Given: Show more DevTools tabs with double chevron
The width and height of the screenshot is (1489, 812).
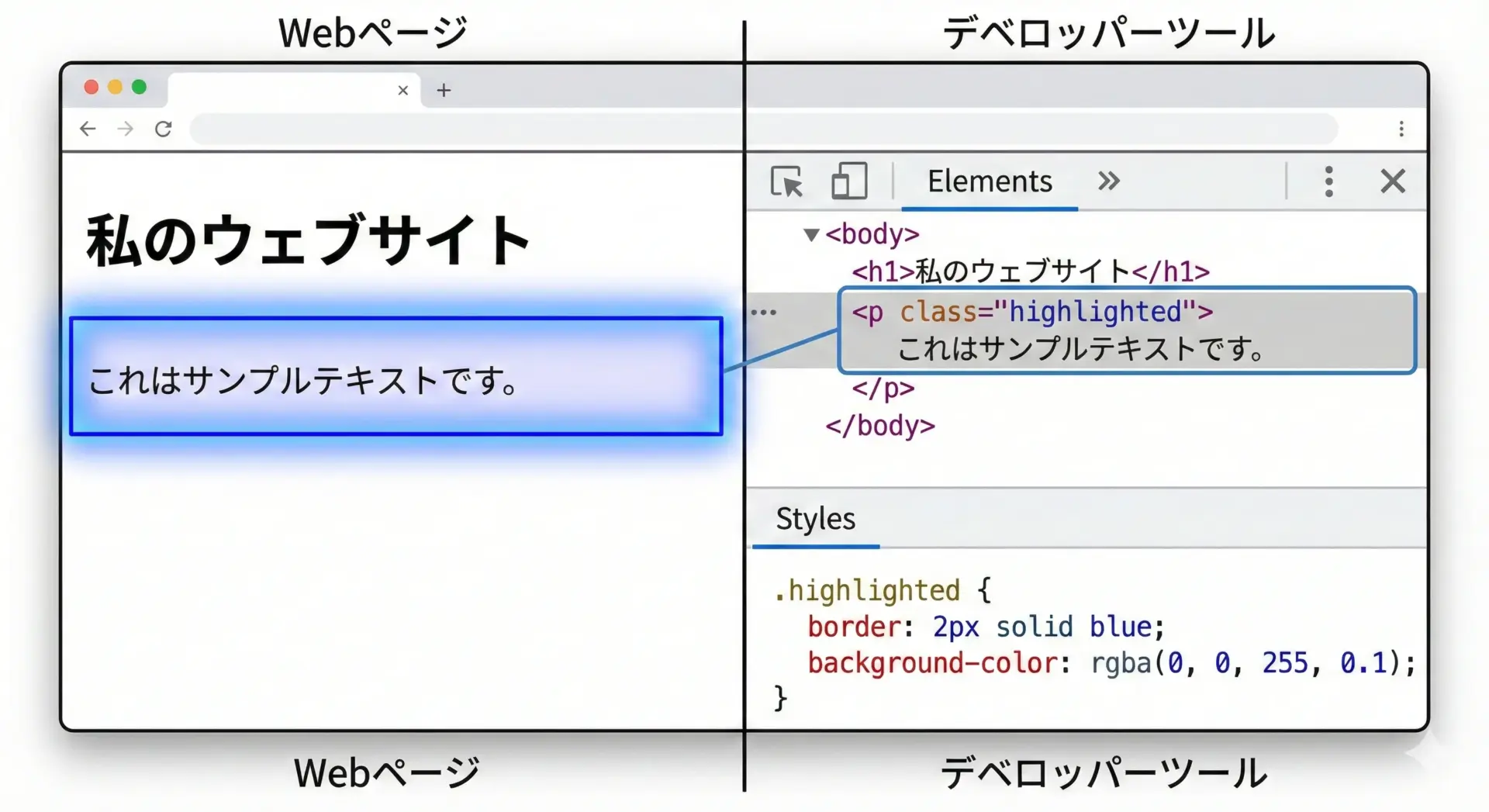Looking at the screenshot, I should [1108, 181].
